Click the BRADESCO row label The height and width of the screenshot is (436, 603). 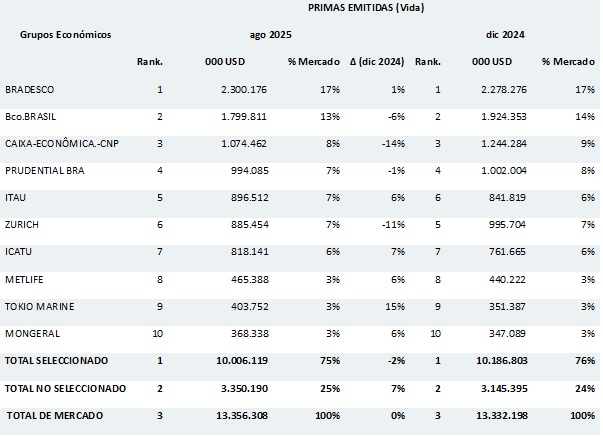(x=31, y=91)
